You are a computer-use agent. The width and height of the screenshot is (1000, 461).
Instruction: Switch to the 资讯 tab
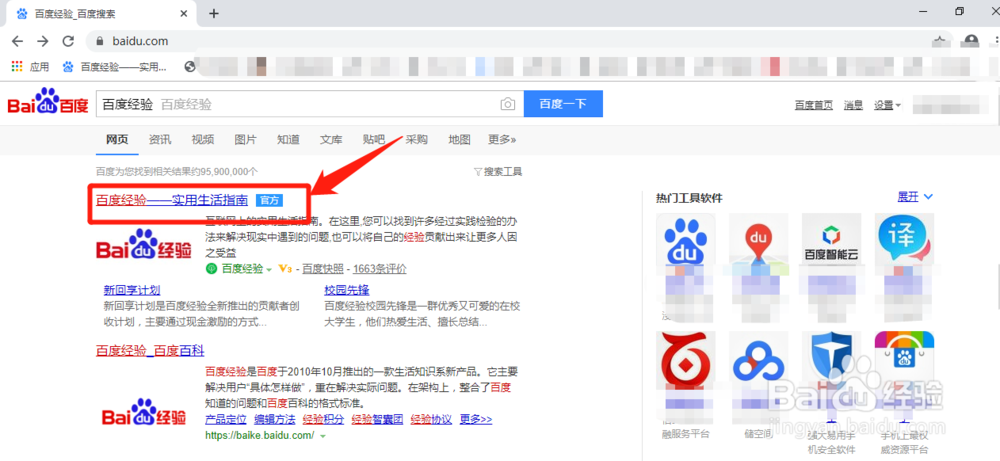(x=159, y=140)
